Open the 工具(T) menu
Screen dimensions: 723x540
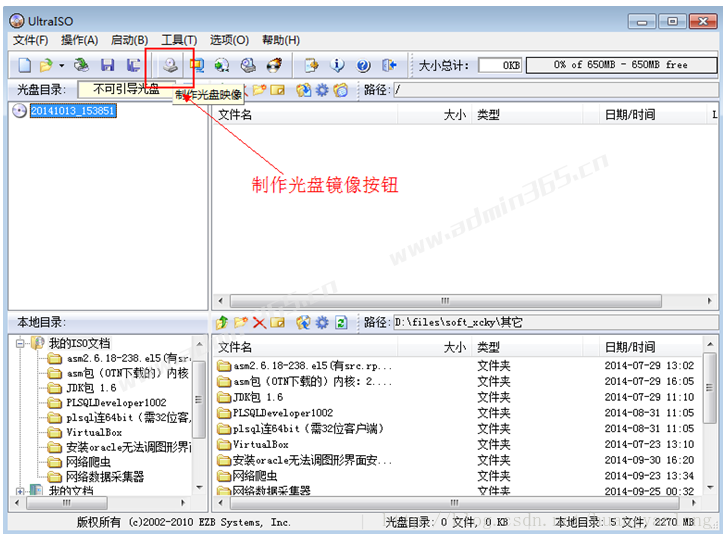pos(179,40)
